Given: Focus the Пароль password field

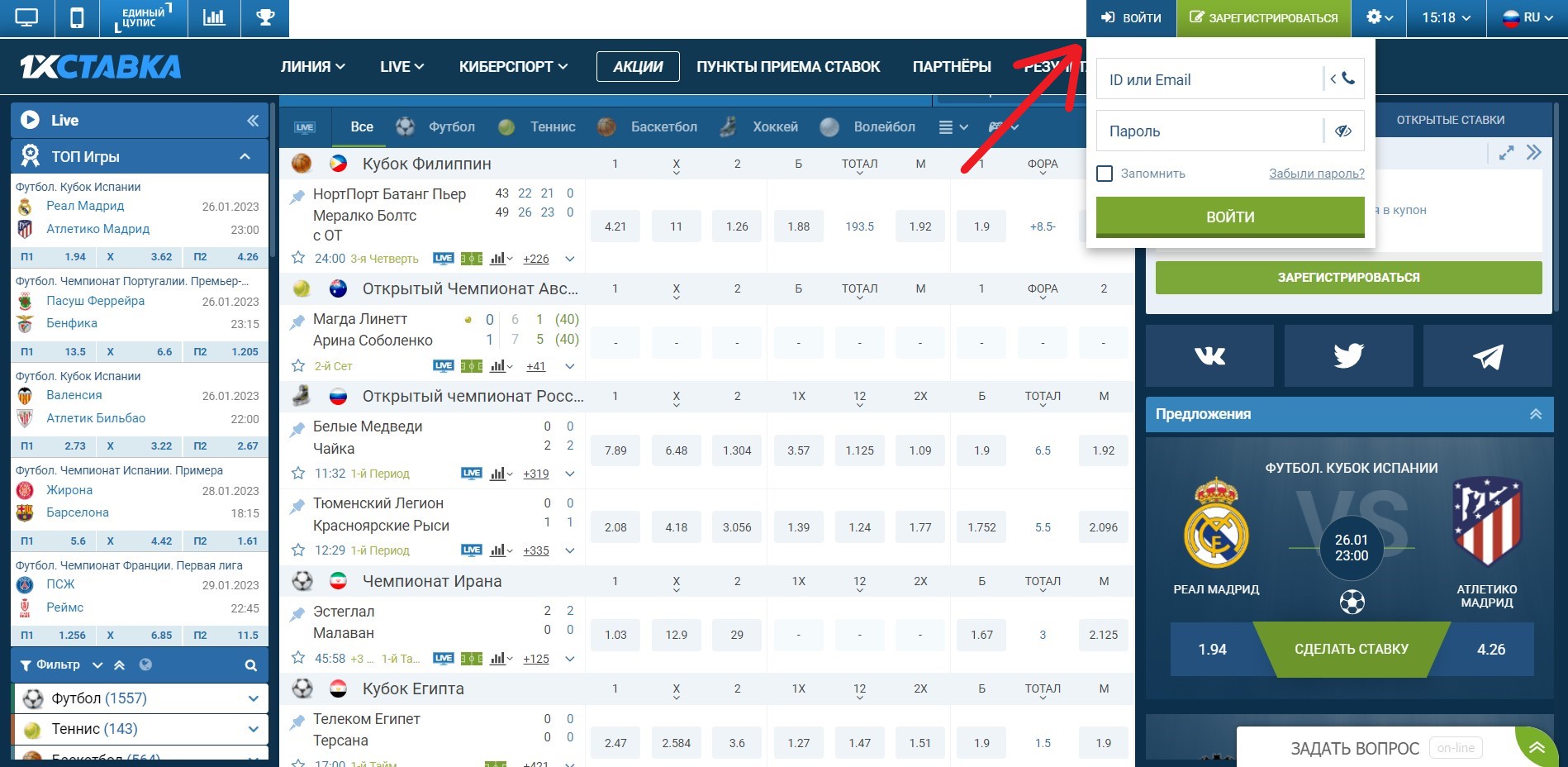Looking at the screenshot, I should (x=1210, y=131).
